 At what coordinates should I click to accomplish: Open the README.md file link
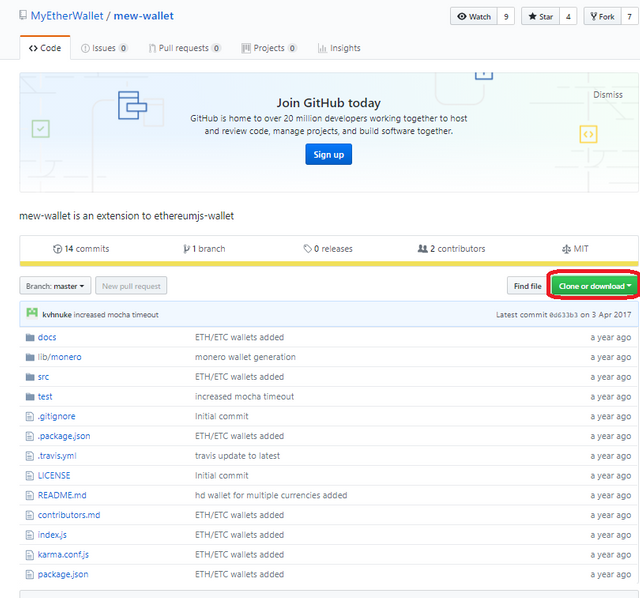click(x=62, y=495)
